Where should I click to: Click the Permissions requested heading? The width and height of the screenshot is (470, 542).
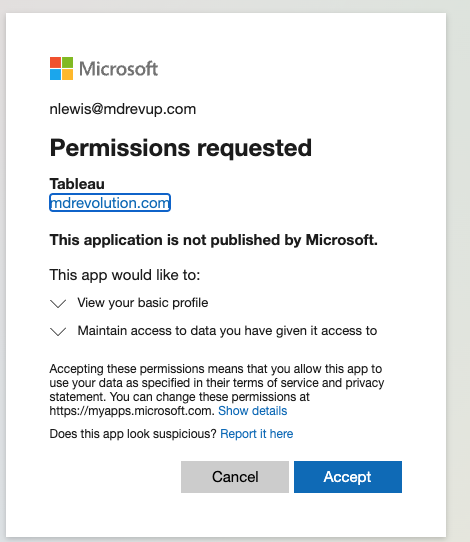pyautogui.click(x=181, y=148)
